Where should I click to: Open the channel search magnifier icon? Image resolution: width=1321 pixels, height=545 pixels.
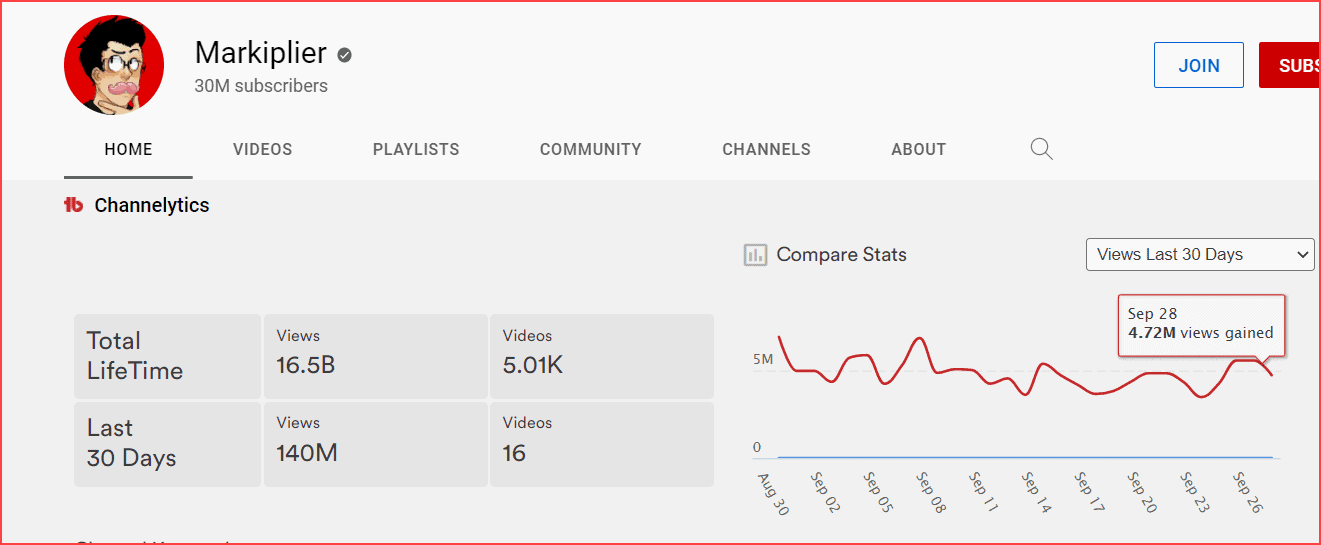(x=1041, y=150)
